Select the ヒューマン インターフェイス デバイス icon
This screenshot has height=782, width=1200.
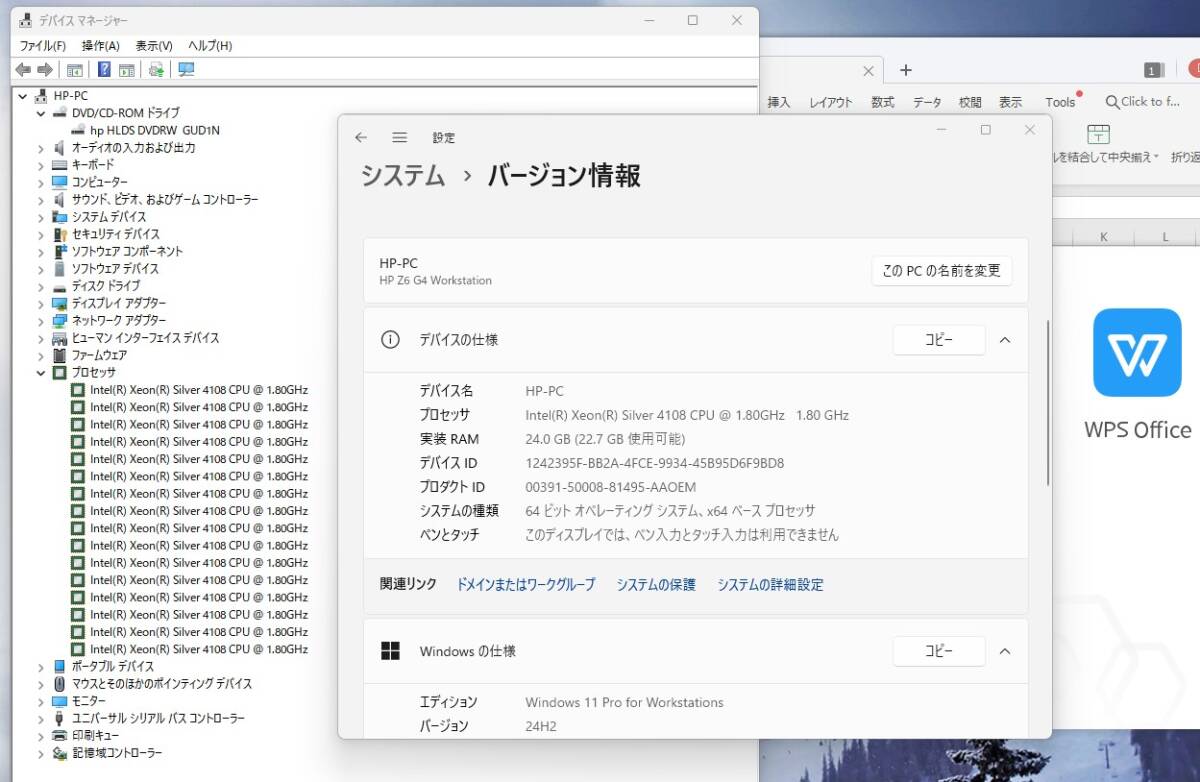(x=60, y=338)
